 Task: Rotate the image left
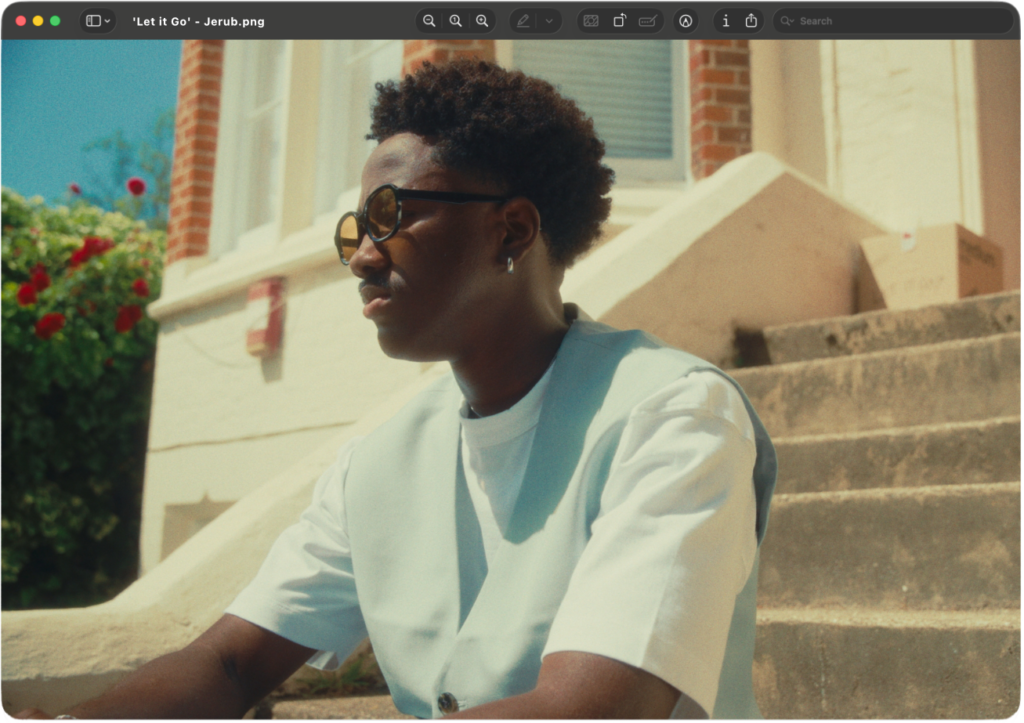pos(619,21)
